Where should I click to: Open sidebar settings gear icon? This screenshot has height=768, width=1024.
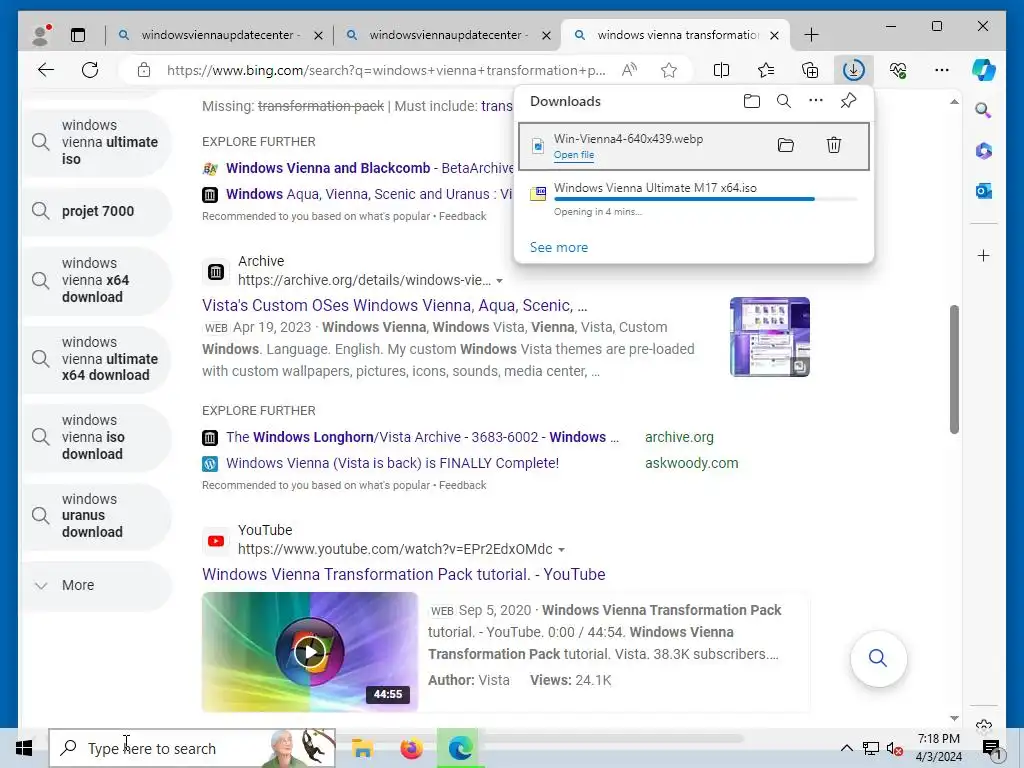coord(984,725)
